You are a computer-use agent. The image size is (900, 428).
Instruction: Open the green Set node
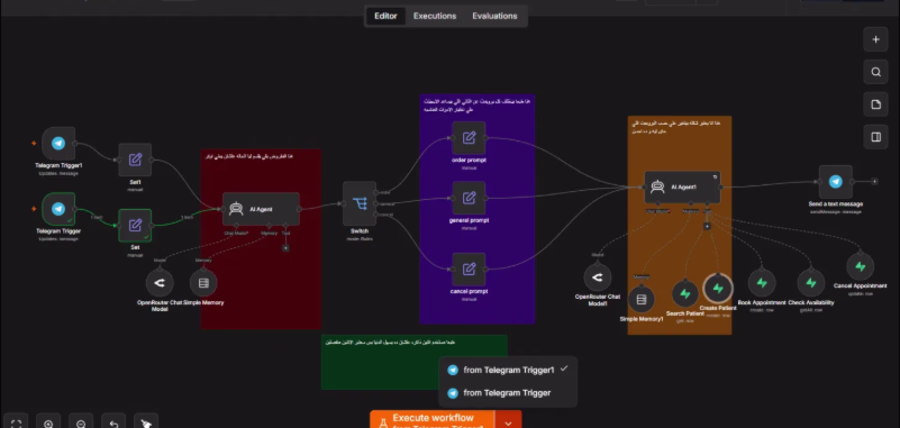pos(135,225)
